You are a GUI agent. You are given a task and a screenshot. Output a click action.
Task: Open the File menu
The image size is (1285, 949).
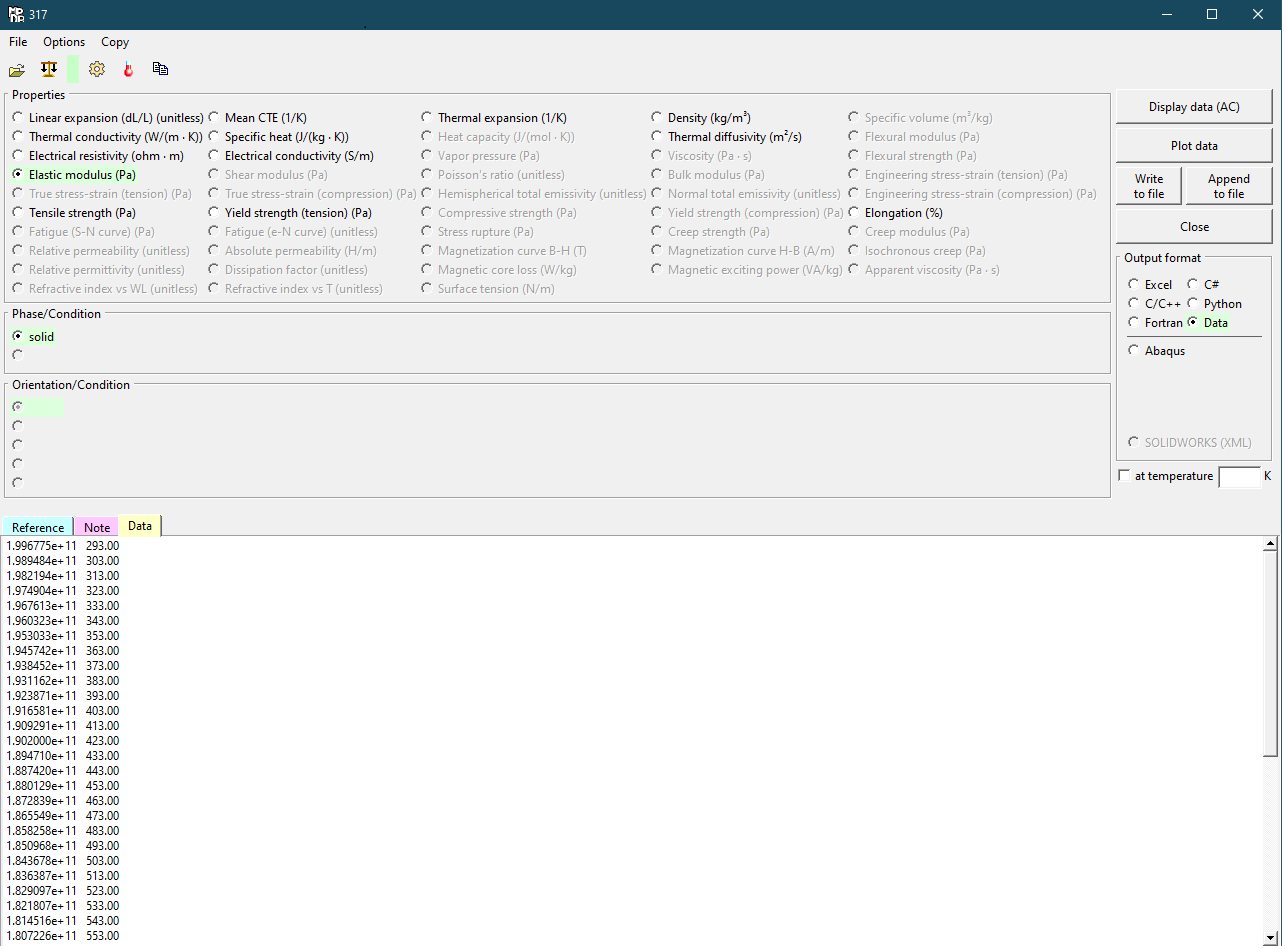click(x=18, y=42)
